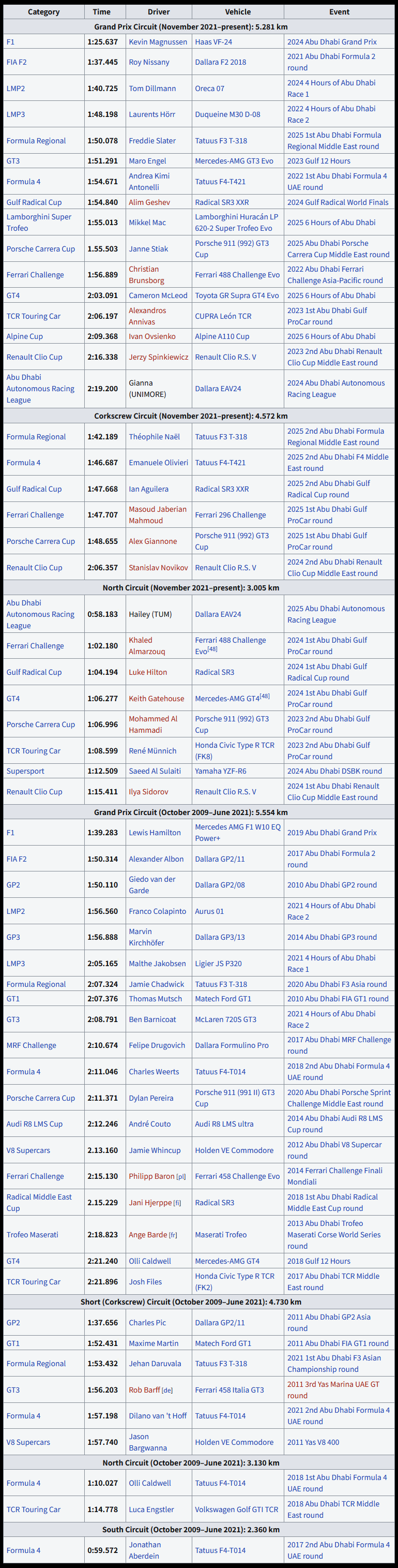398x1568 pixels.
Task: Click the Lamborghini Super Trofeo category link
Action: pos(39,222)
